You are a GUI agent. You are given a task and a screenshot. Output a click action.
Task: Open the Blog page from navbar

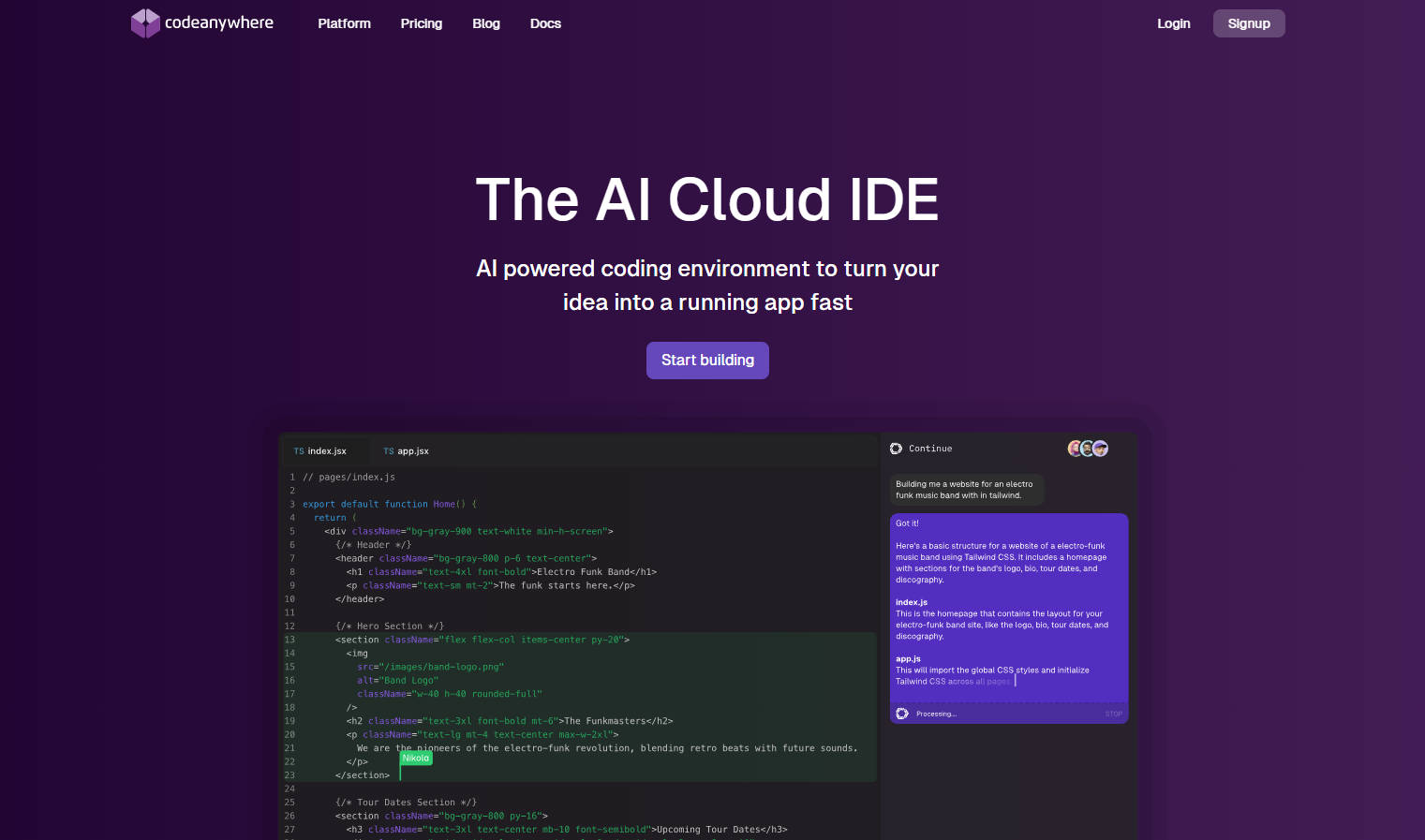pyautogui.click(x=486, y=23)
